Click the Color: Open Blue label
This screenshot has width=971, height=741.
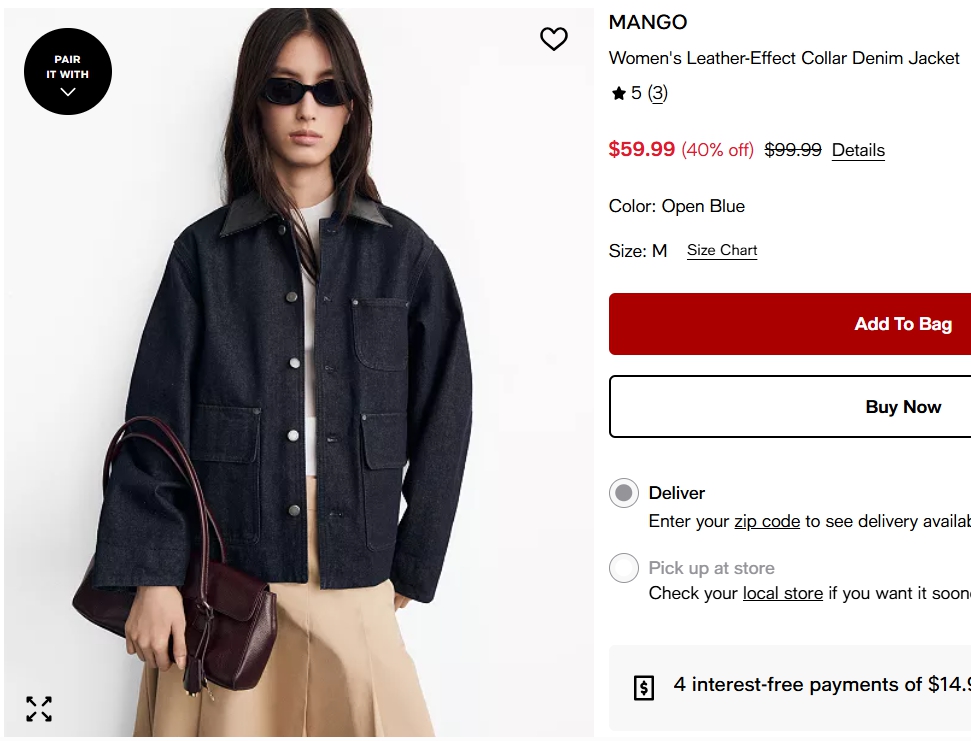pyautogui.click(x=676, y=206)
